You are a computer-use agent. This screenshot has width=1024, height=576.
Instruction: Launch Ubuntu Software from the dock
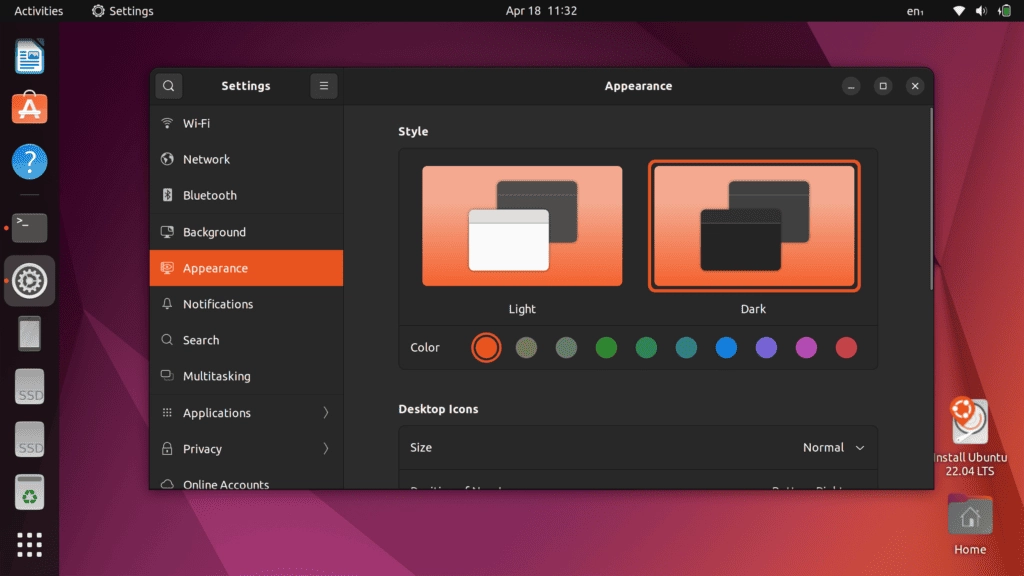pos(29,108)
